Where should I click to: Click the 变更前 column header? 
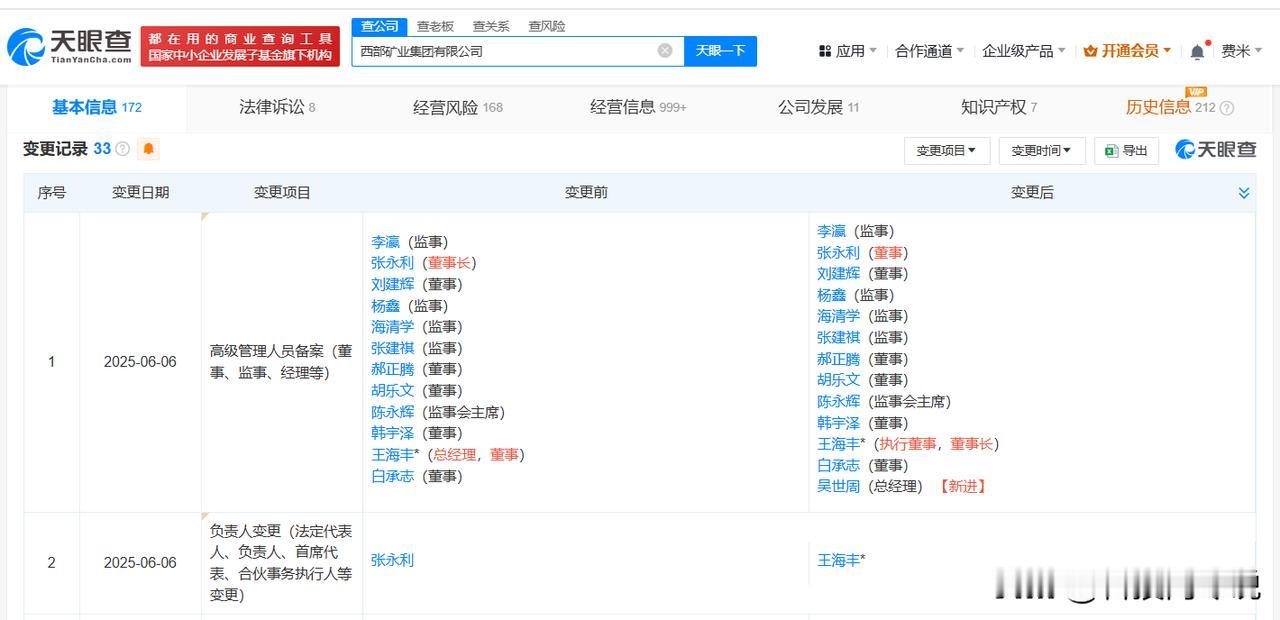[x=586, y=192]
